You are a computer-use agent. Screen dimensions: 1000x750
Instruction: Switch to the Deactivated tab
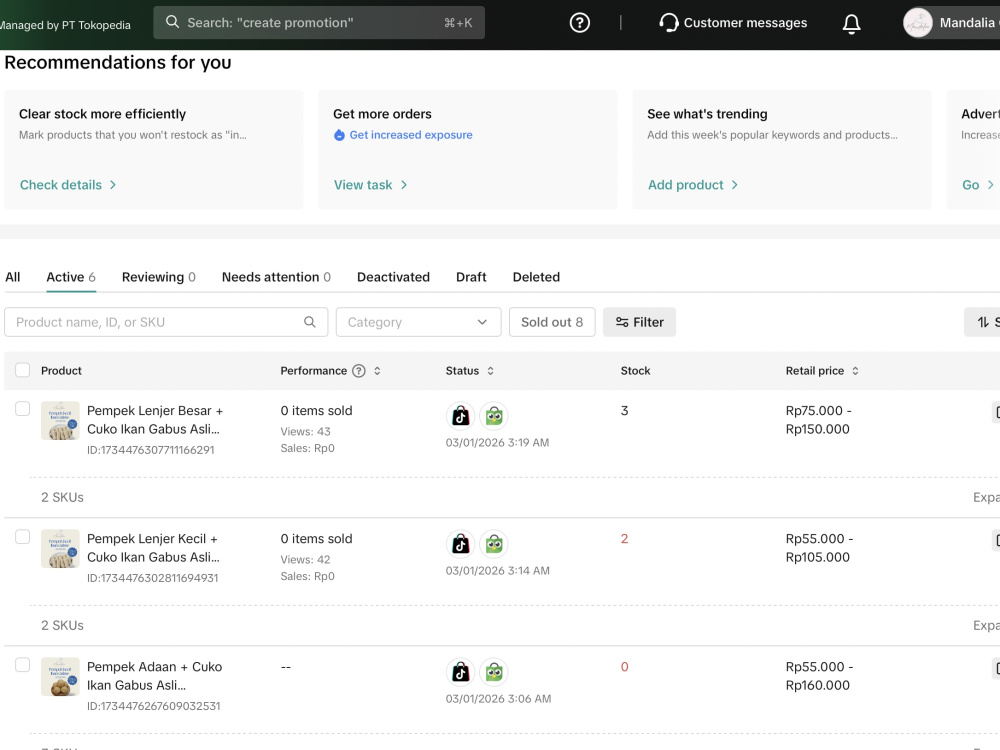[393, 277]
